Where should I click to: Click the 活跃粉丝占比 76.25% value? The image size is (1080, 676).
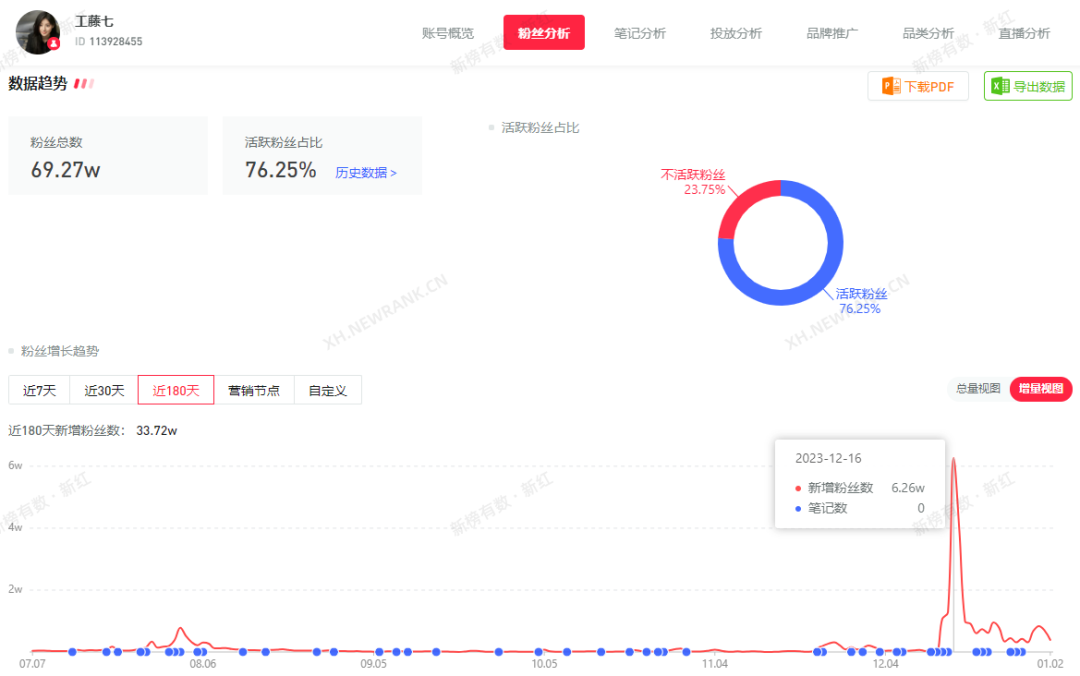tap(280, 170)
